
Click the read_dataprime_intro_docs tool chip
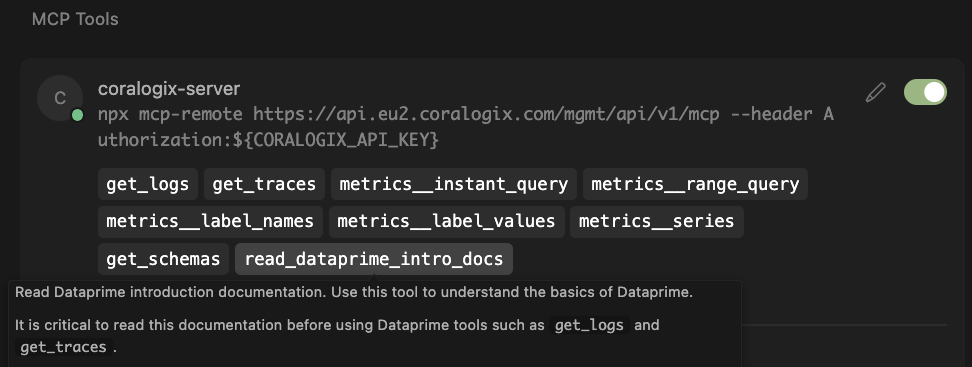click(x=374, y=259)
